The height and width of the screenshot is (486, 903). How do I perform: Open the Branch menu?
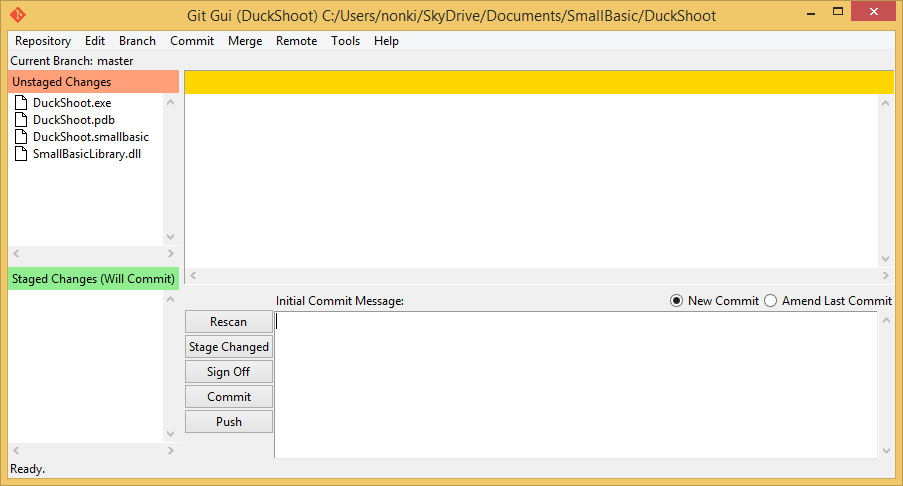pyautogui.click(x=137, y=41)
